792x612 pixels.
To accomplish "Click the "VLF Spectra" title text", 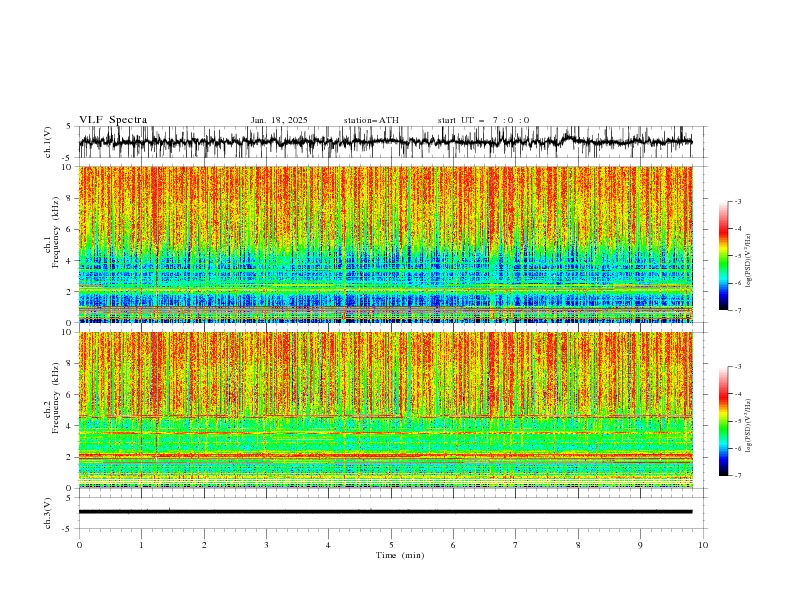I will pos(113,120).
